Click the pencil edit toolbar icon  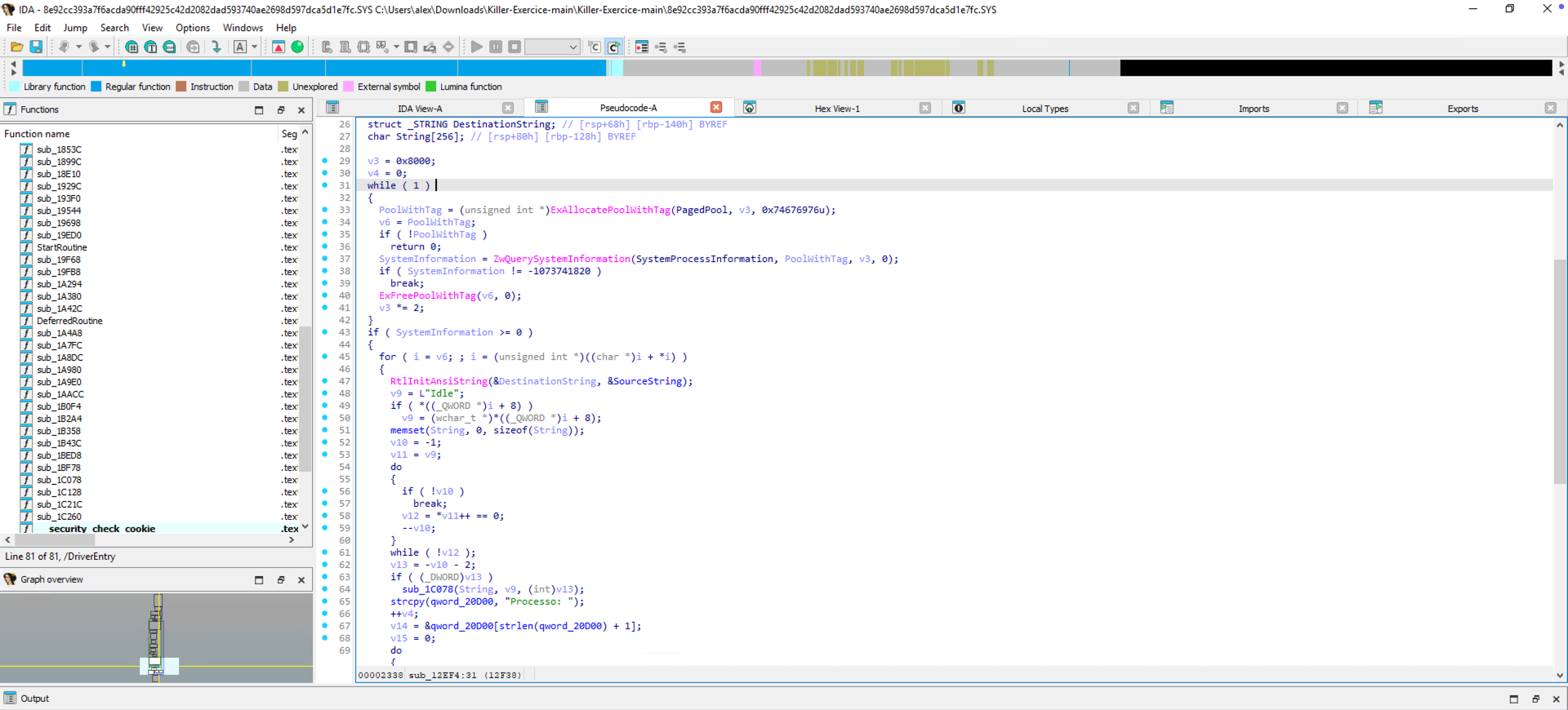[430, 47]
